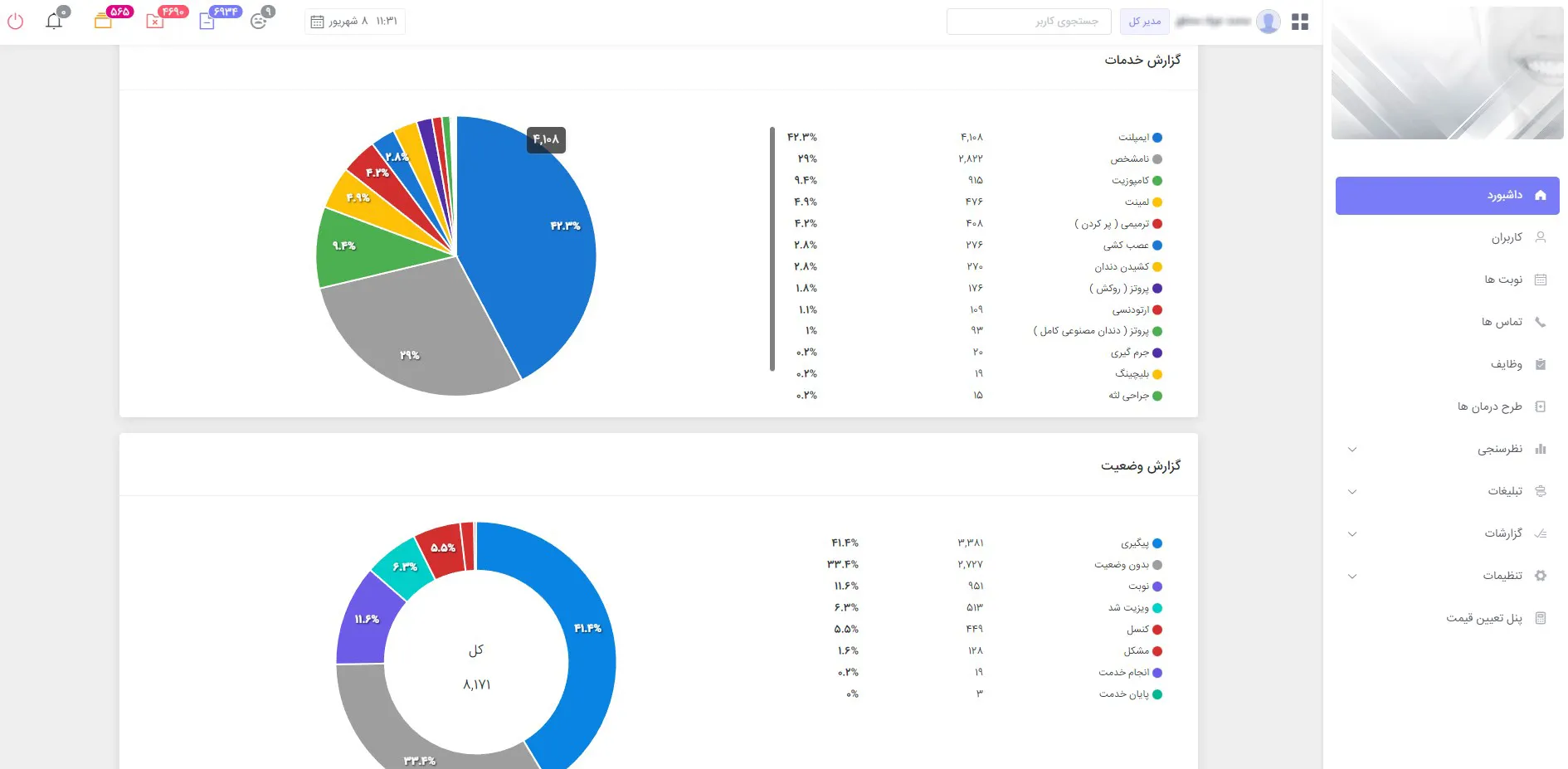Open the grid apps icon in top bar
Screen dimensions: 1568x769
pyautogui.click(x=1300, y=22)
